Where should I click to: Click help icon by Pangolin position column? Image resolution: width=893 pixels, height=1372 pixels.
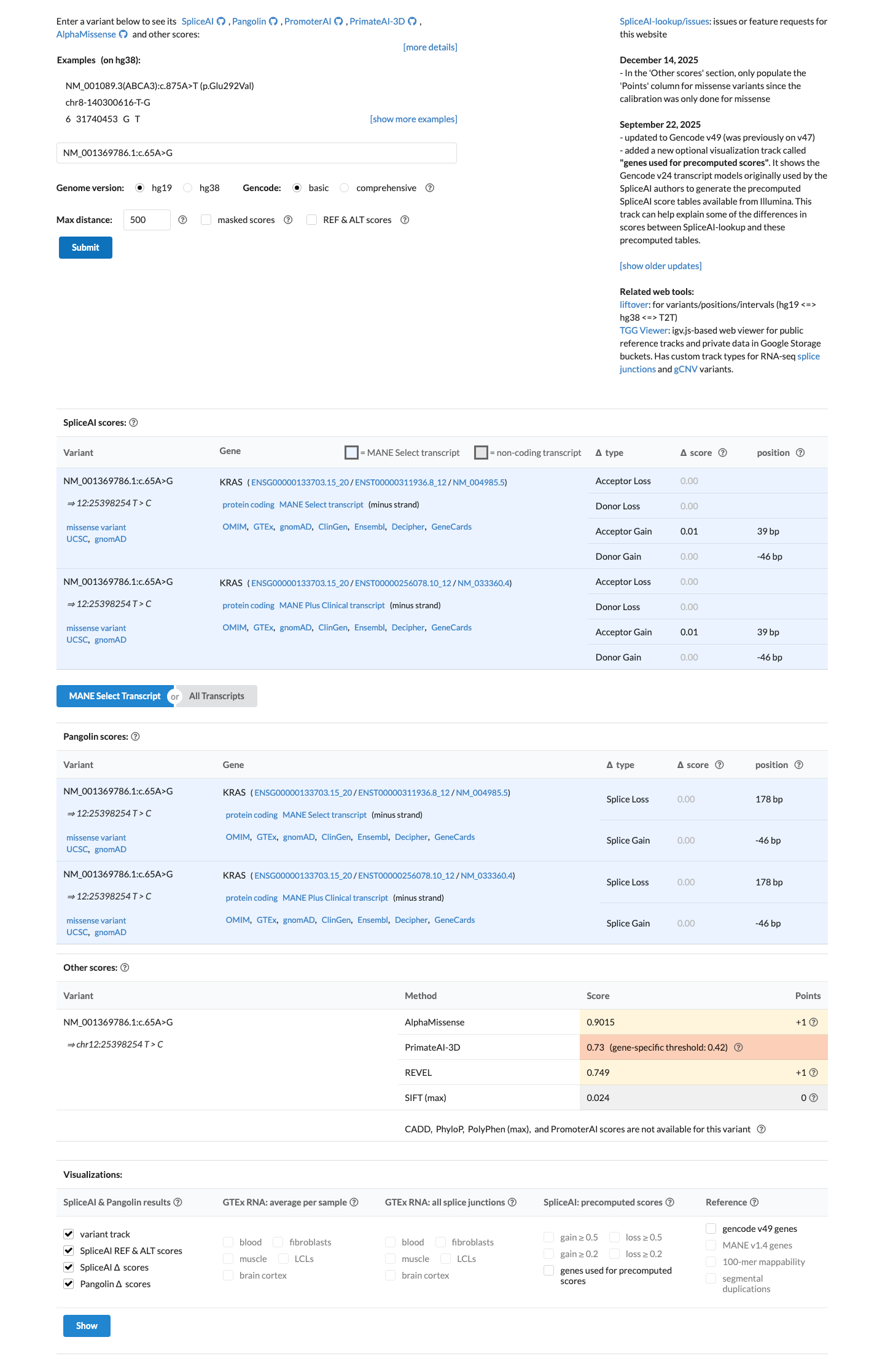tap(799, 765)
